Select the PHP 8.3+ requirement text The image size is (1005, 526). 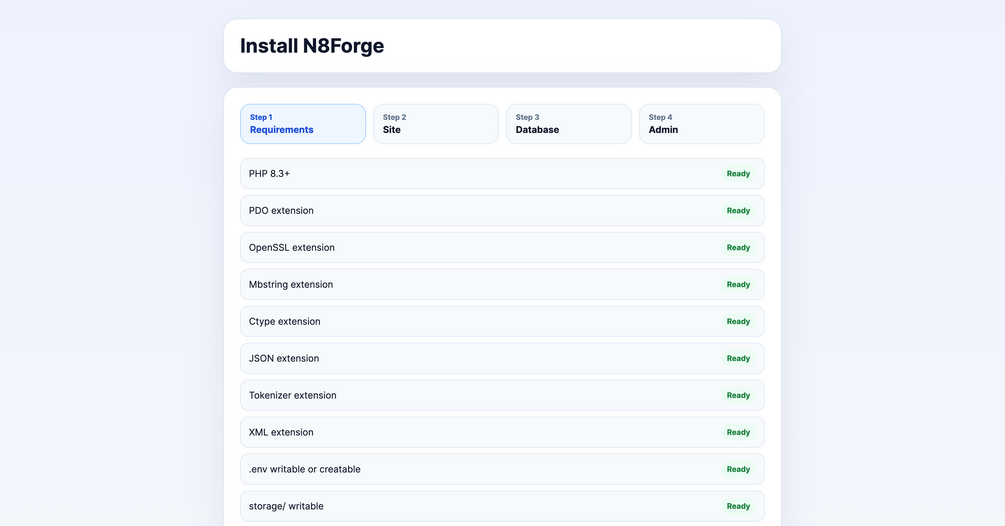click(x=269, y=174)
